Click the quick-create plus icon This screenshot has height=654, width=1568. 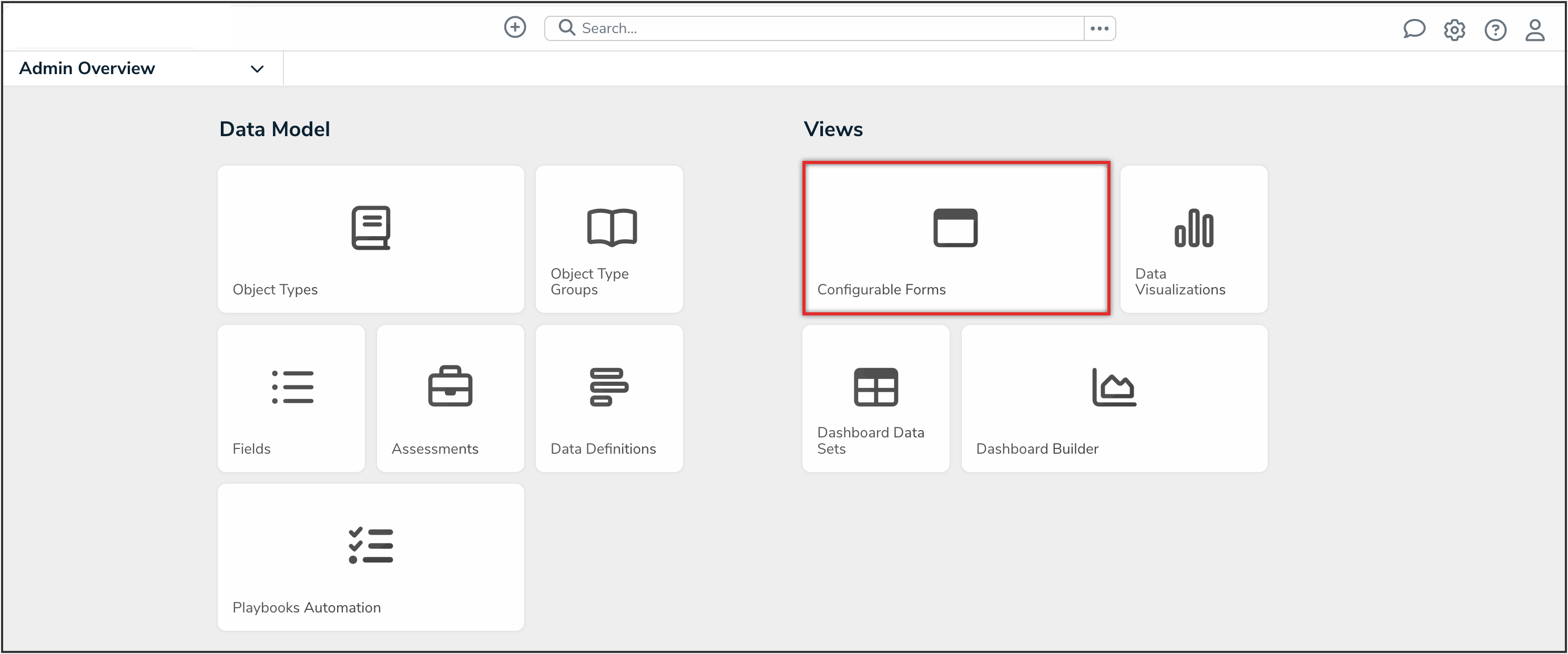[x=515, y=27]
